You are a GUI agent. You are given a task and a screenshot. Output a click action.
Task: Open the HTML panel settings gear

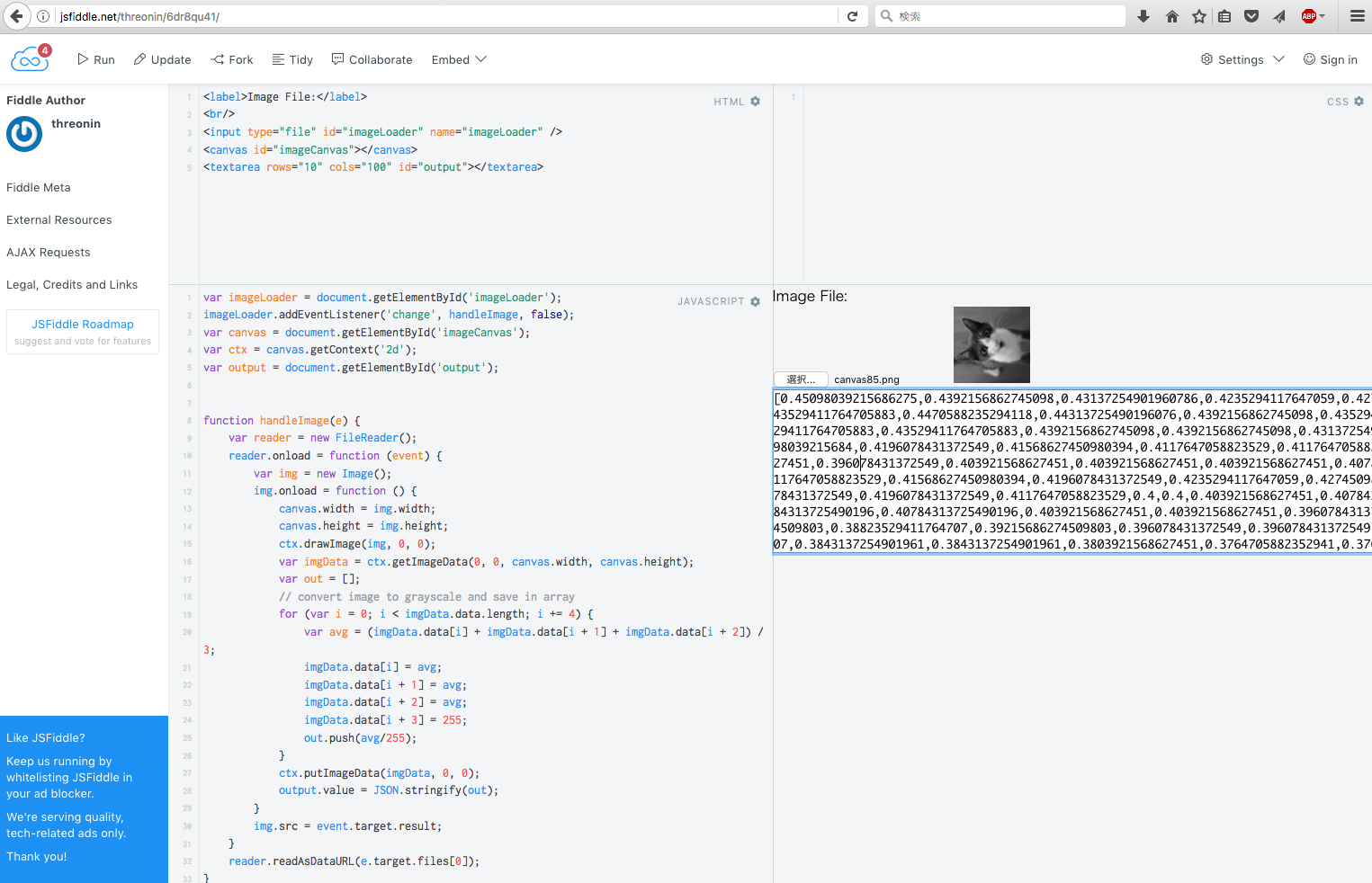754,101
